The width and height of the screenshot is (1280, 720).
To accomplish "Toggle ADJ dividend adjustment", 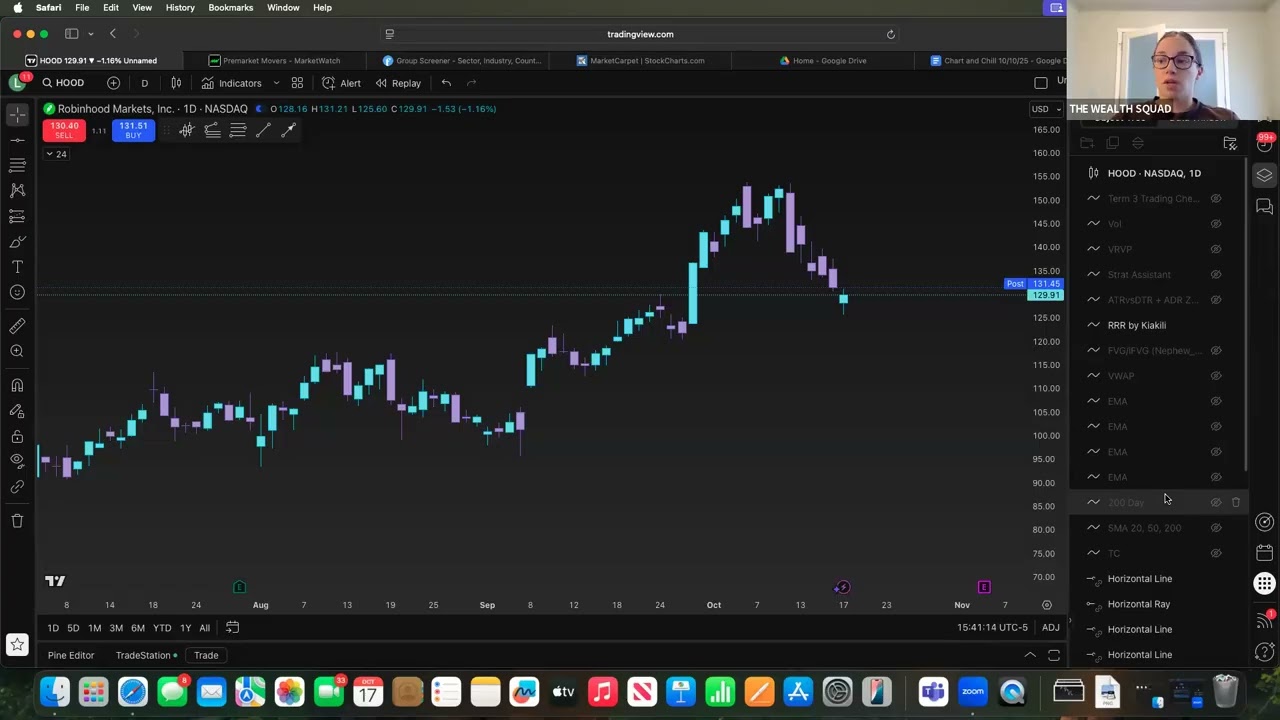I will click(1051, 628).
